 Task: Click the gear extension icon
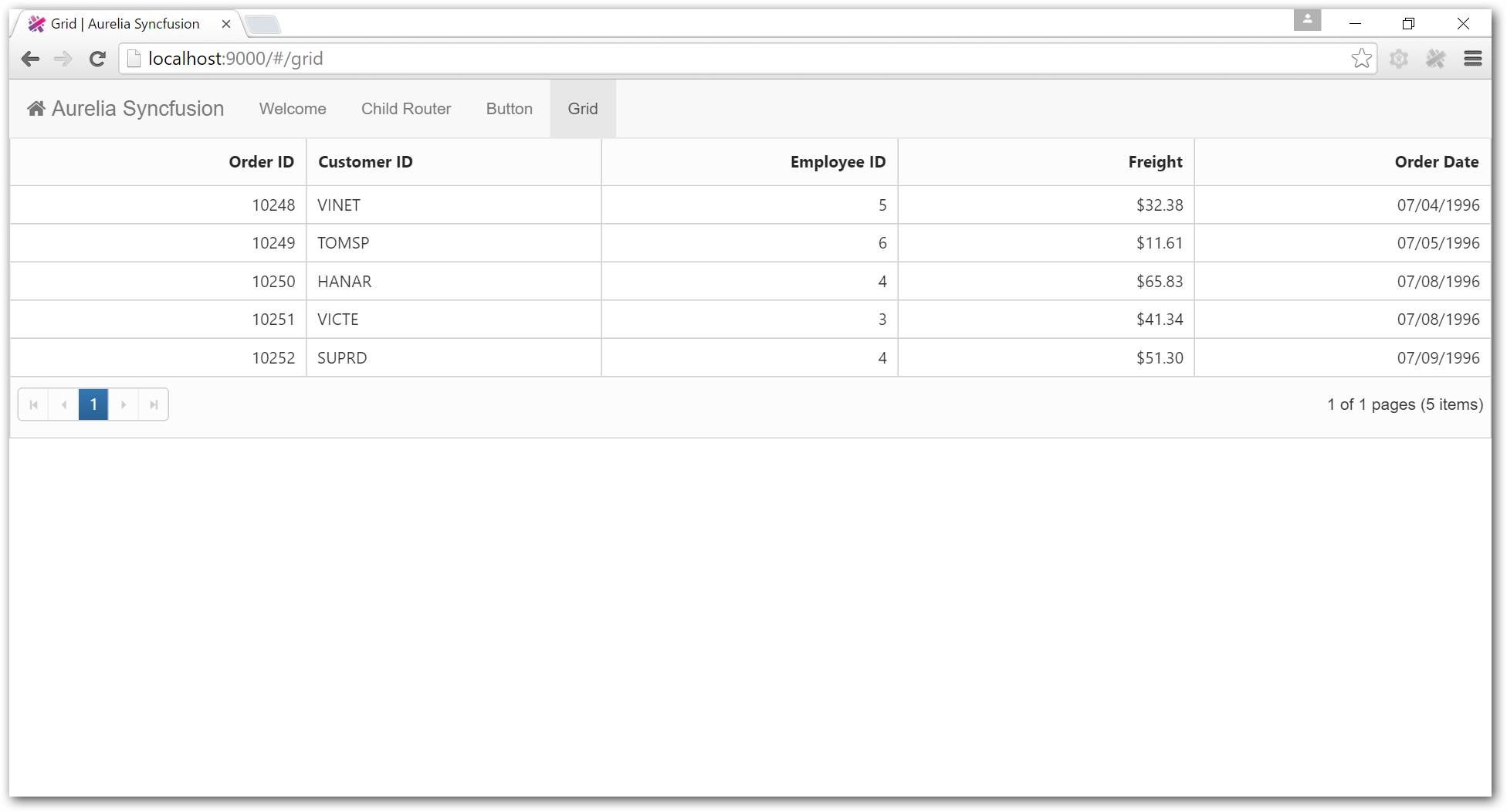click(x=1399, y=59)
